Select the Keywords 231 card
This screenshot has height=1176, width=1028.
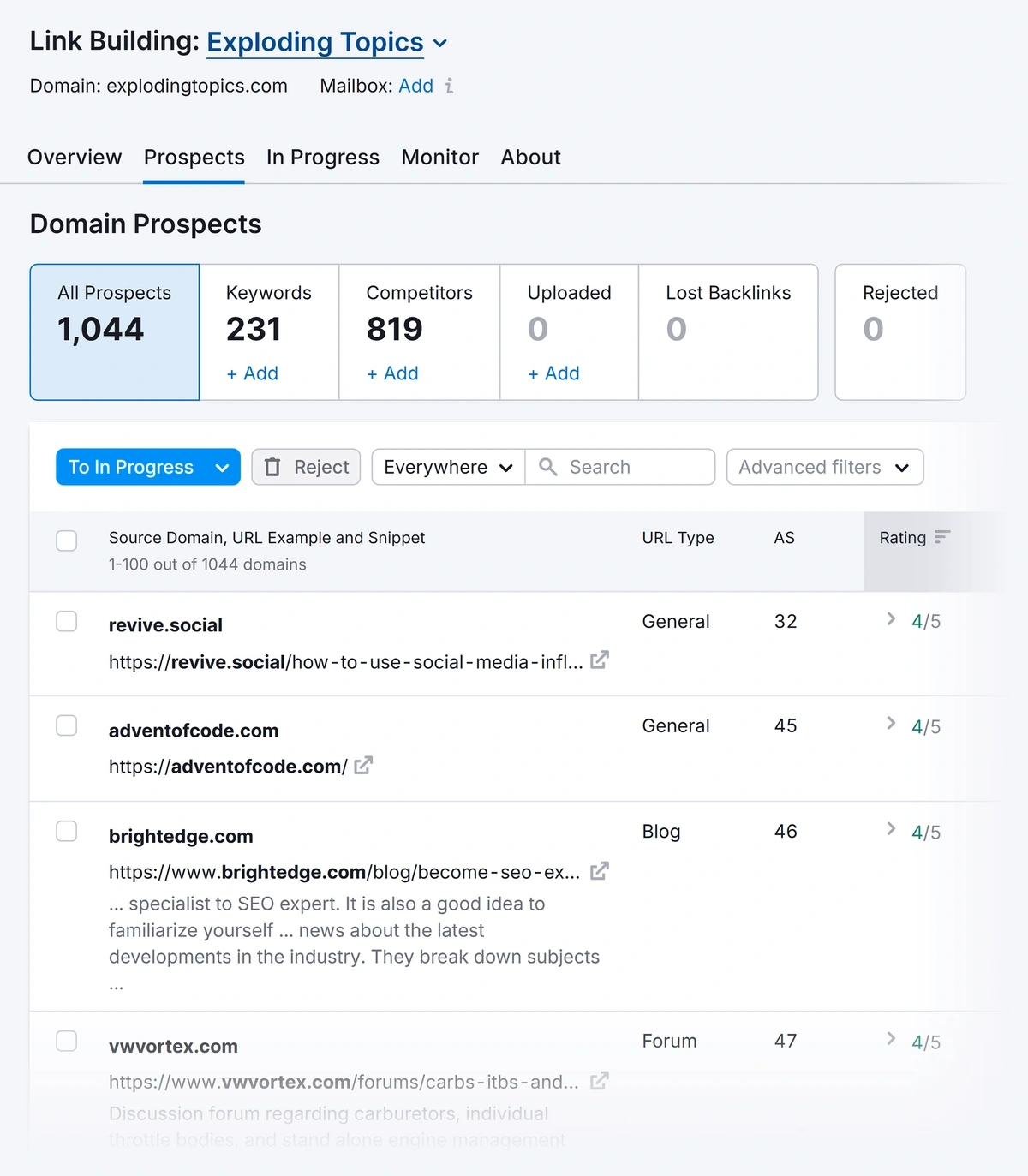269,331
